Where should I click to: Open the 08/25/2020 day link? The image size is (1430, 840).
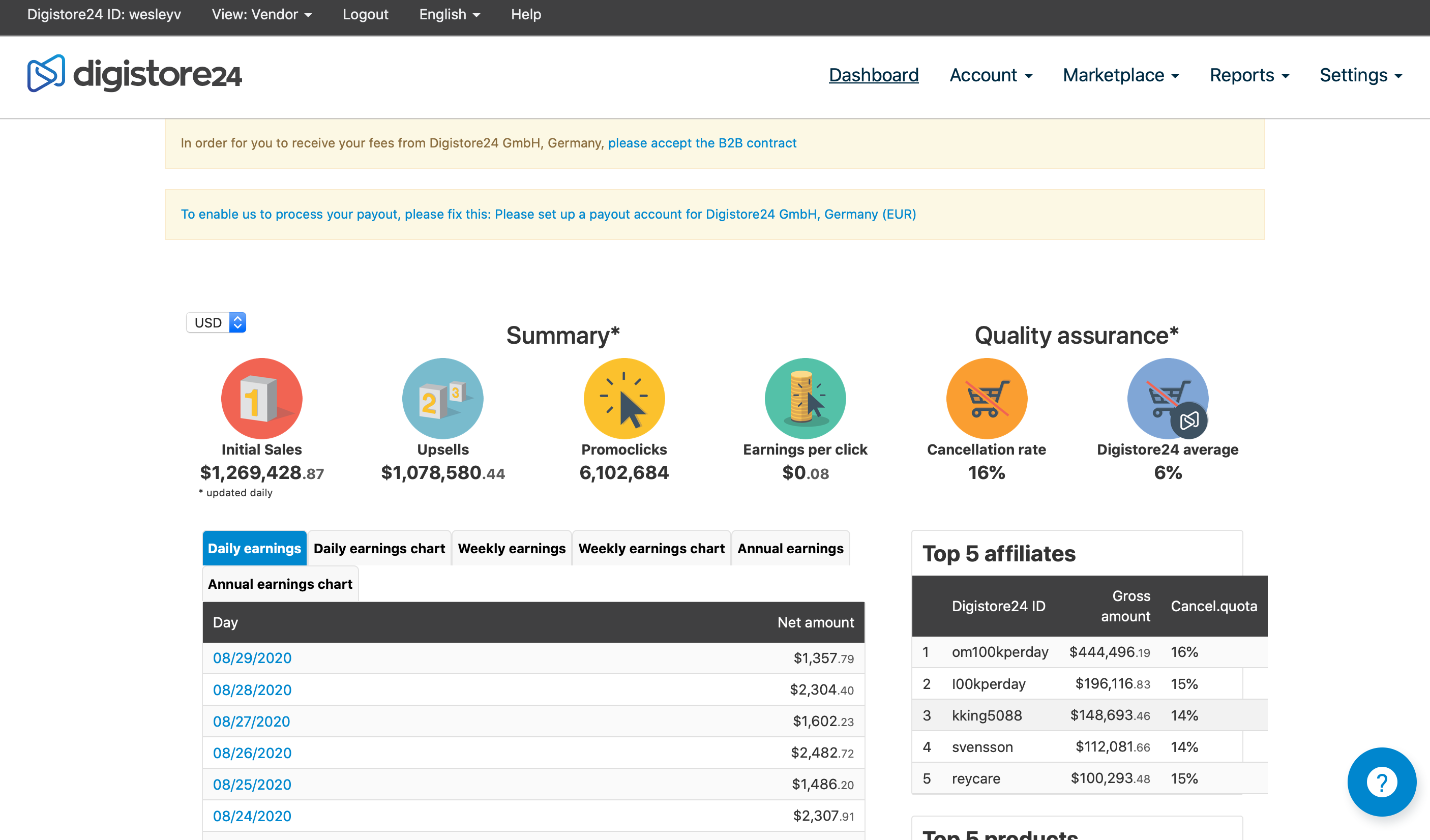pos(252,785)
